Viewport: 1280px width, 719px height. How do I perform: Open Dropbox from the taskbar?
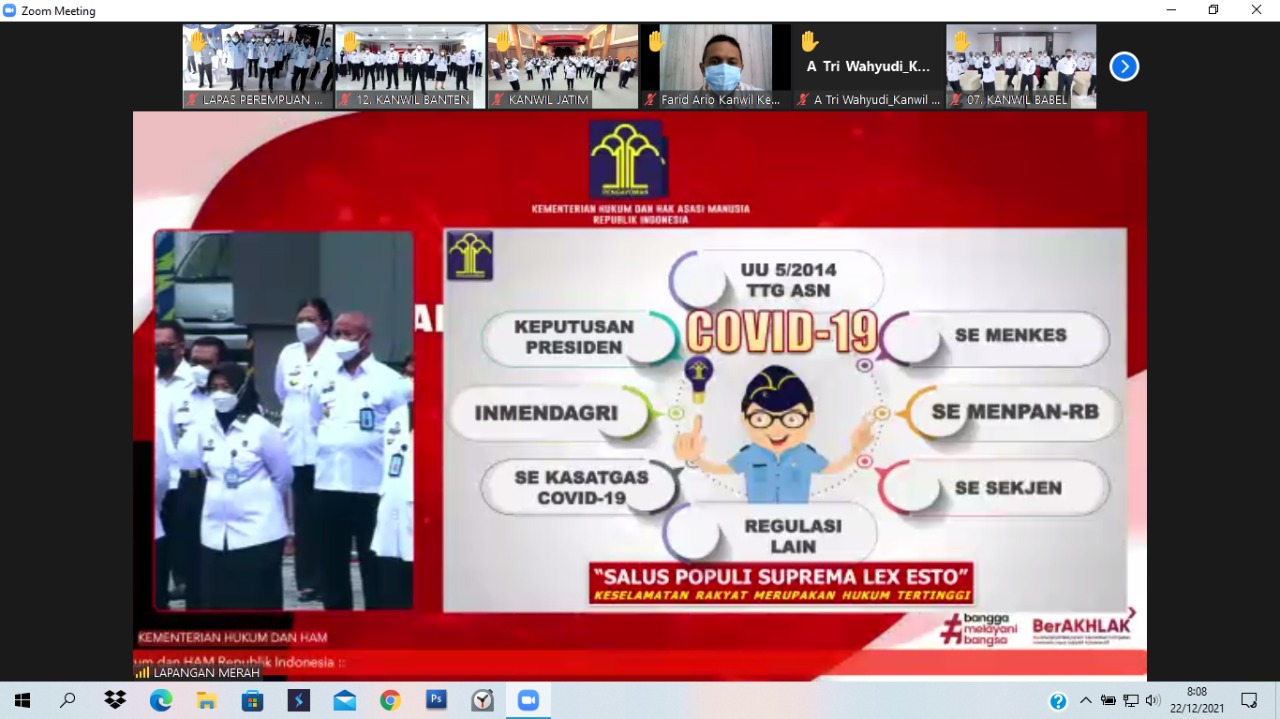click(115, 700)
